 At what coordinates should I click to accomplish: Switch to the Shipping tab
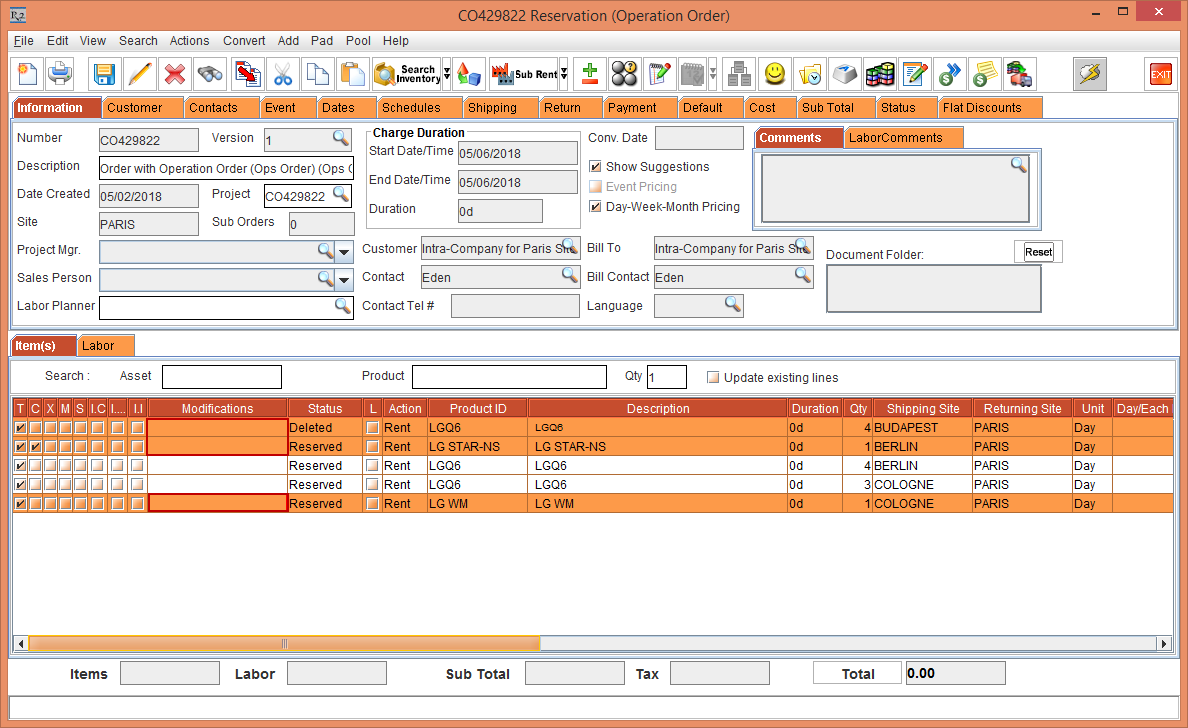pos(492,108)
